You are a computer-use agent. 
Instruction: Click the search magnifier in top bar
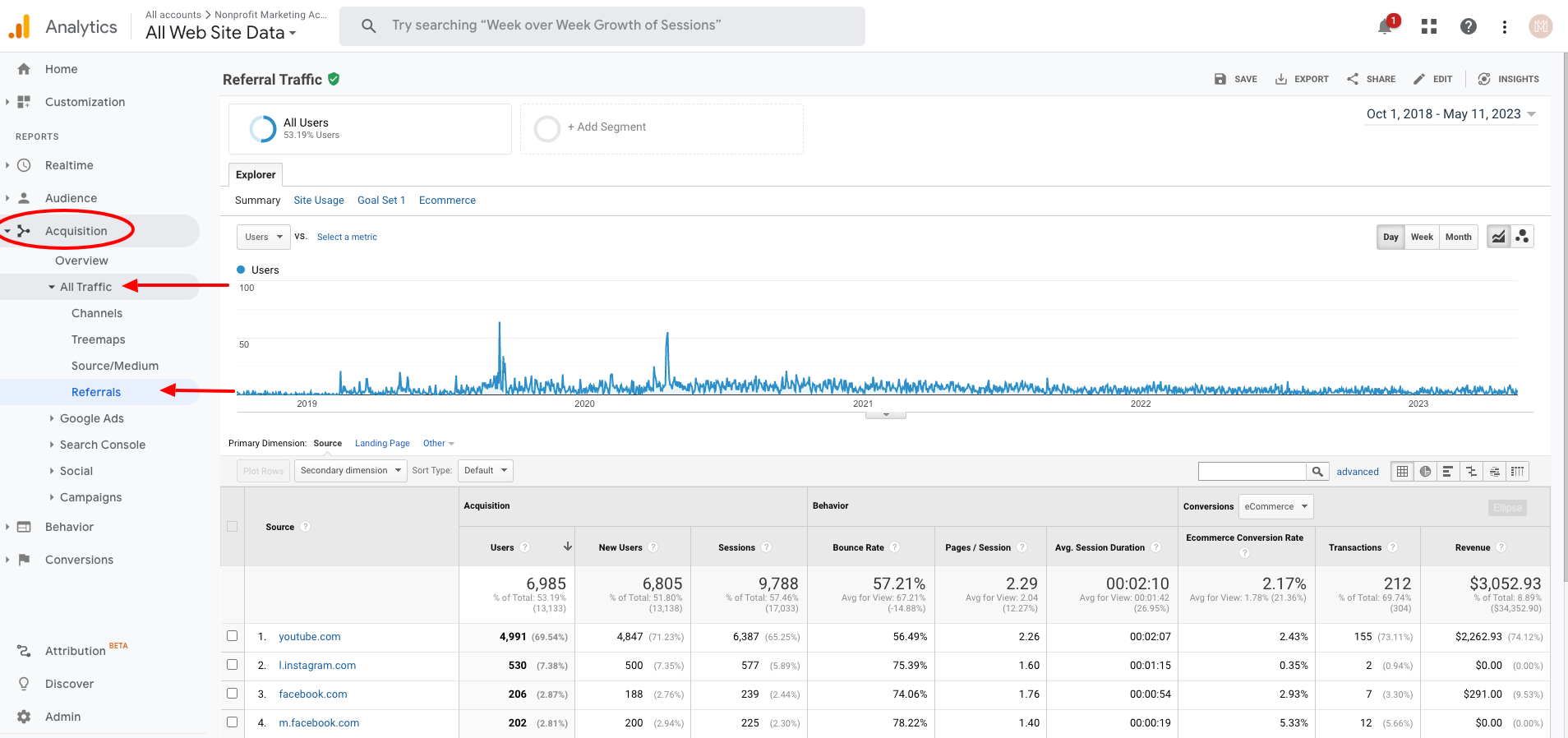[369, 26]
